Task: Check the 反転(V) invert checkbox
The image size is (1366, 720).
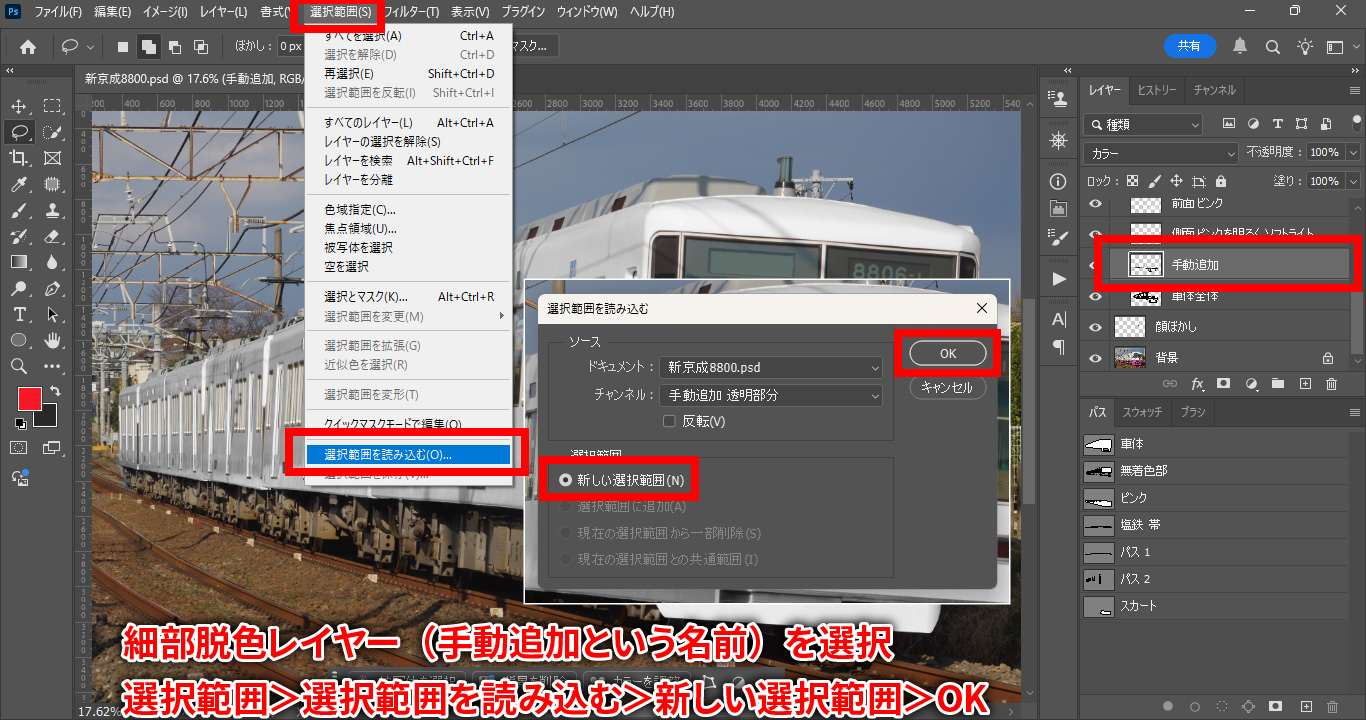Action: (670, 422)
